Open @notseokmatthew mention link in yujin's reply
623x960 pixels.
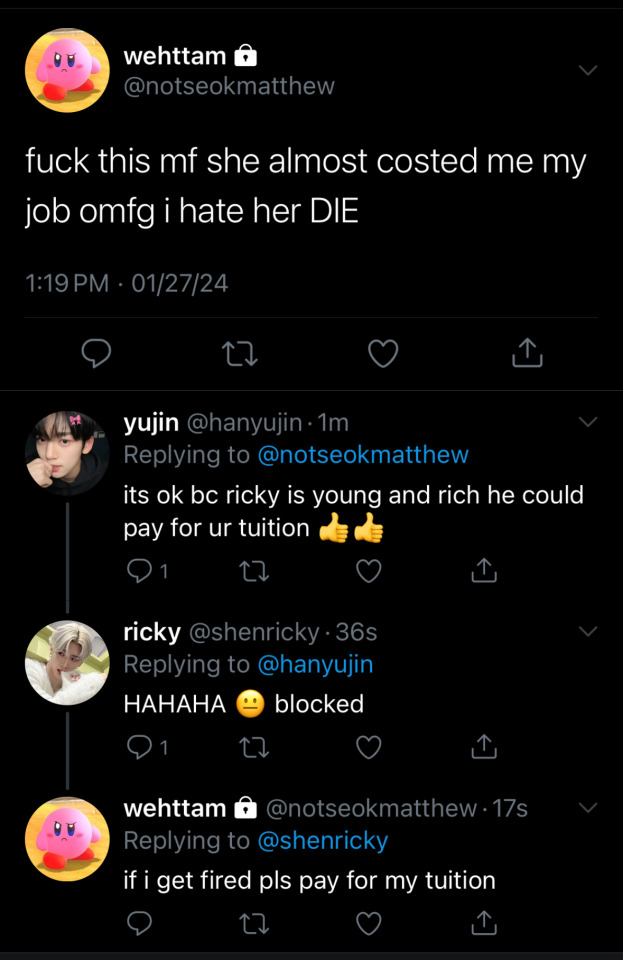tap(363, 455)
